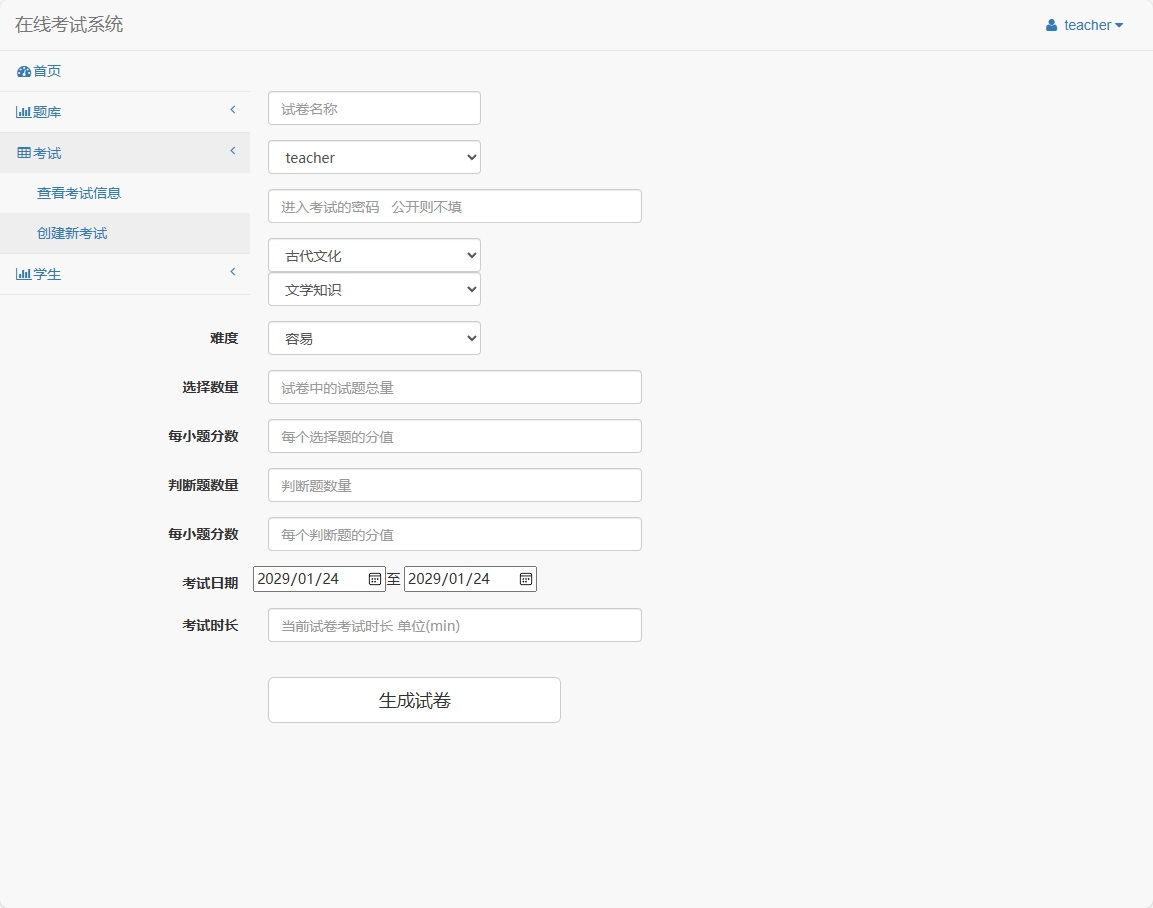Open the calendar icon on the start exam date

click(373, 578)
